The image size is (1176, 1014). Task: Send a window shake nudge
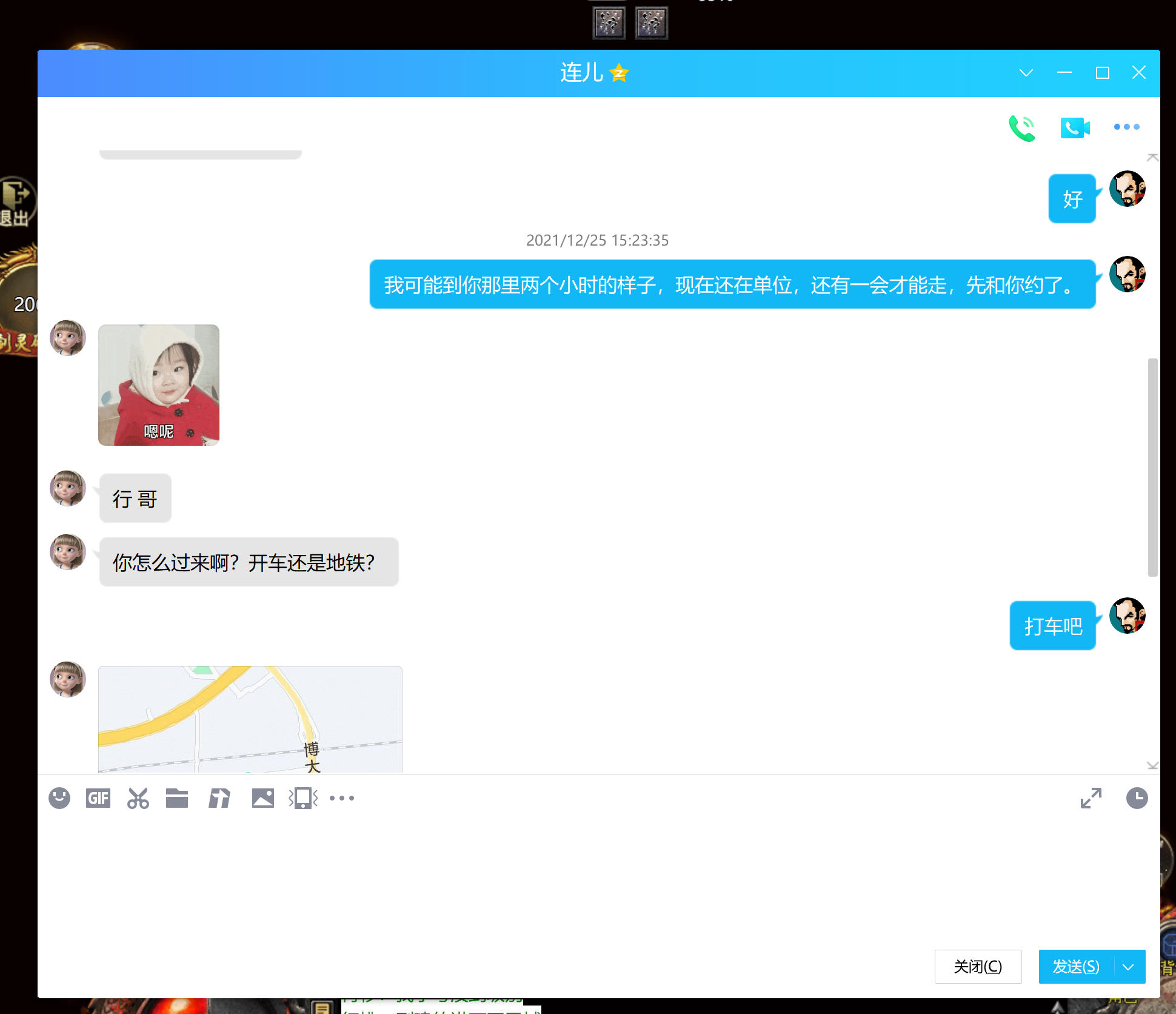303,798
